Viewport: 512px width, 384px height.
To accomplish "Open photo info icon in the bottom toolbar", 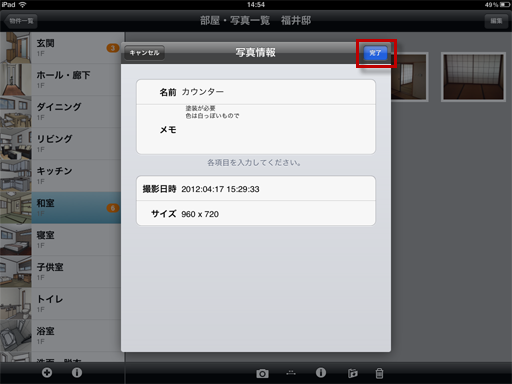I will pyautogui.click(x=321, y=373).
